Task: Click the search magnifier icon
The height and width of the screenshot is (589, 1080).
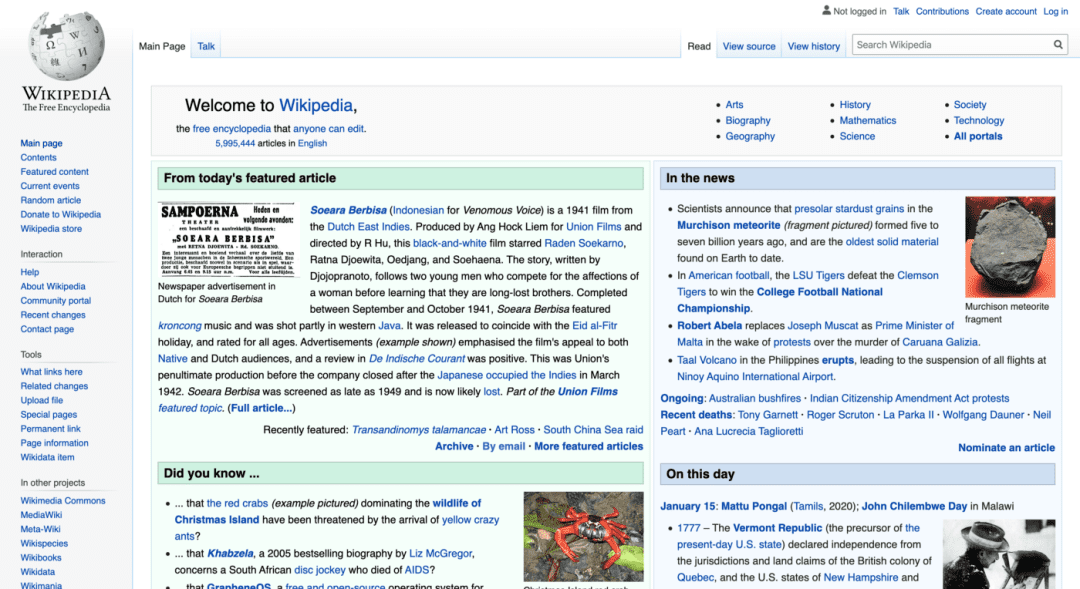Action: [x=1058, y=45]
